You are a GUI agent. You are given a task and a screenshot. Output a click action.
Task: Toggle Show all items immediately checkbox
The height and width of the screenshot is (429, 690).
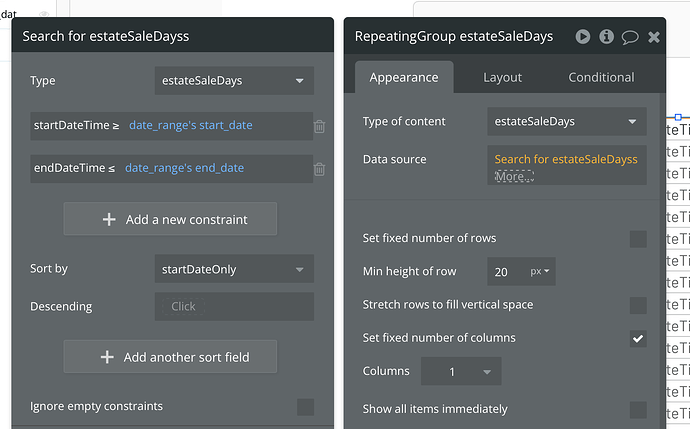pos(638,409)
